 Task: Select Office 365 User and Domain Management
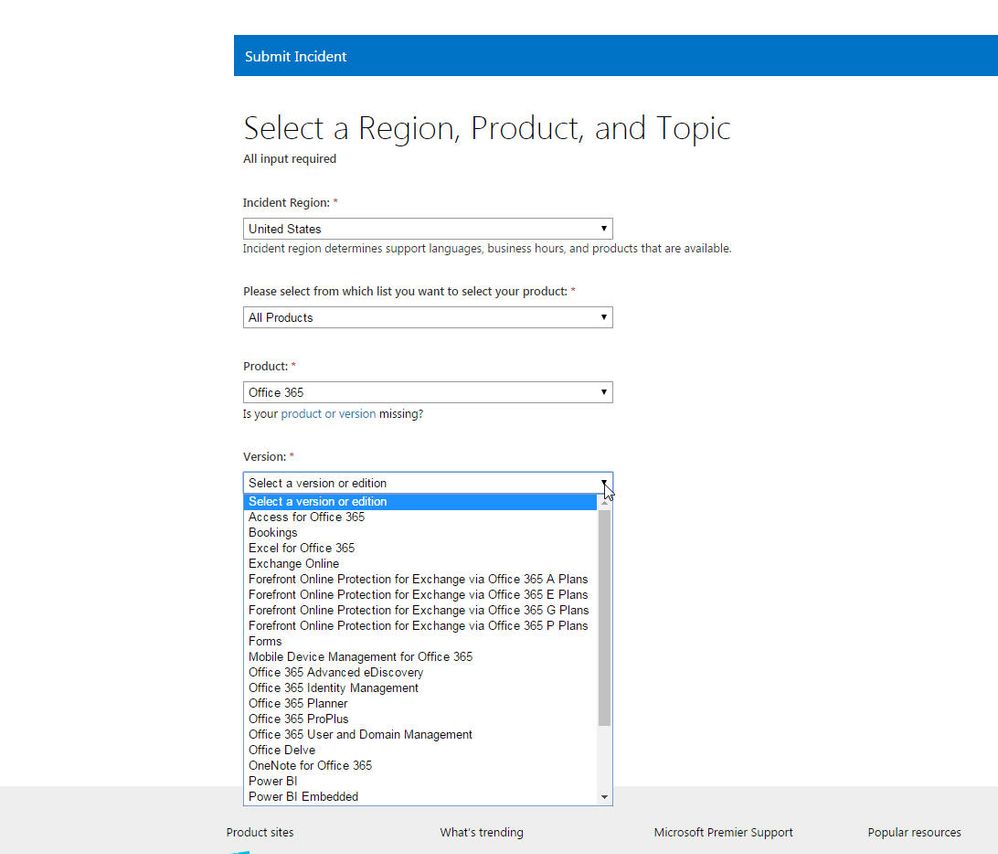coord(420,734)
